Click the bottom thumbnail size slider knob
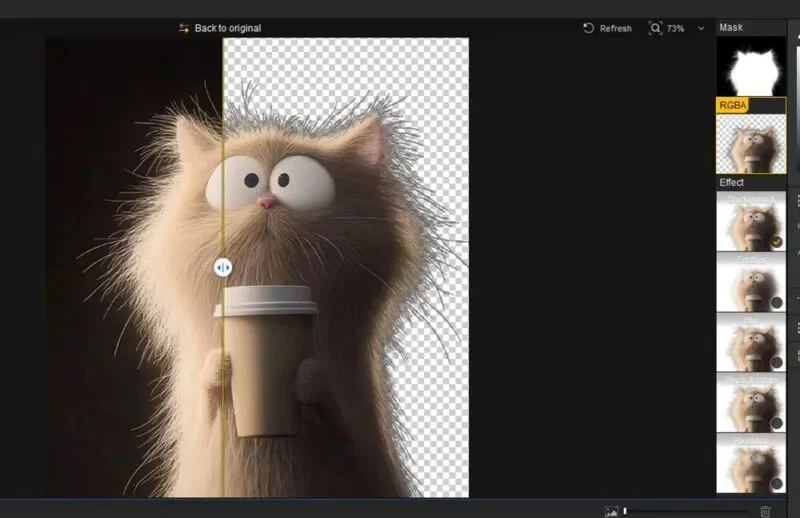The height and width of the screenshot is (518, 800). point(625,511)
